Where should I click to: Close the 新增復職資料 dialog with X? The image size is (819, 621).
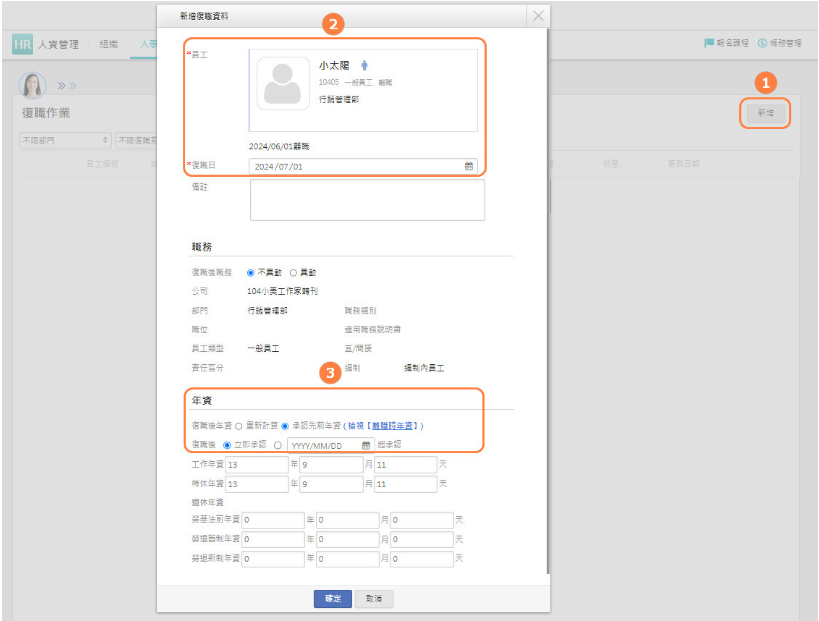tap(538, 16)
